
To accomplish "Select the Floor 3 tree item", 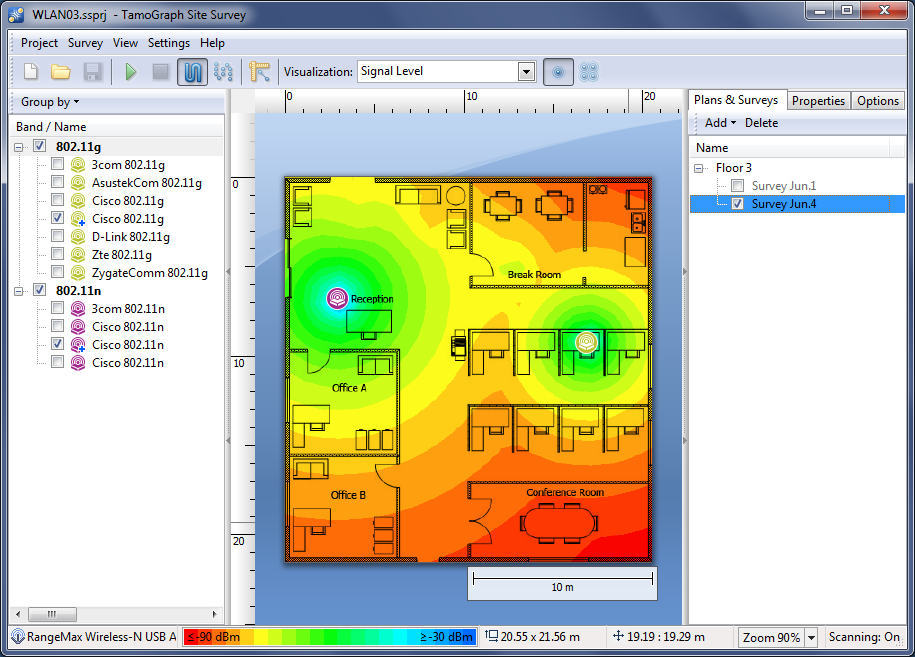I will point(734,168).
